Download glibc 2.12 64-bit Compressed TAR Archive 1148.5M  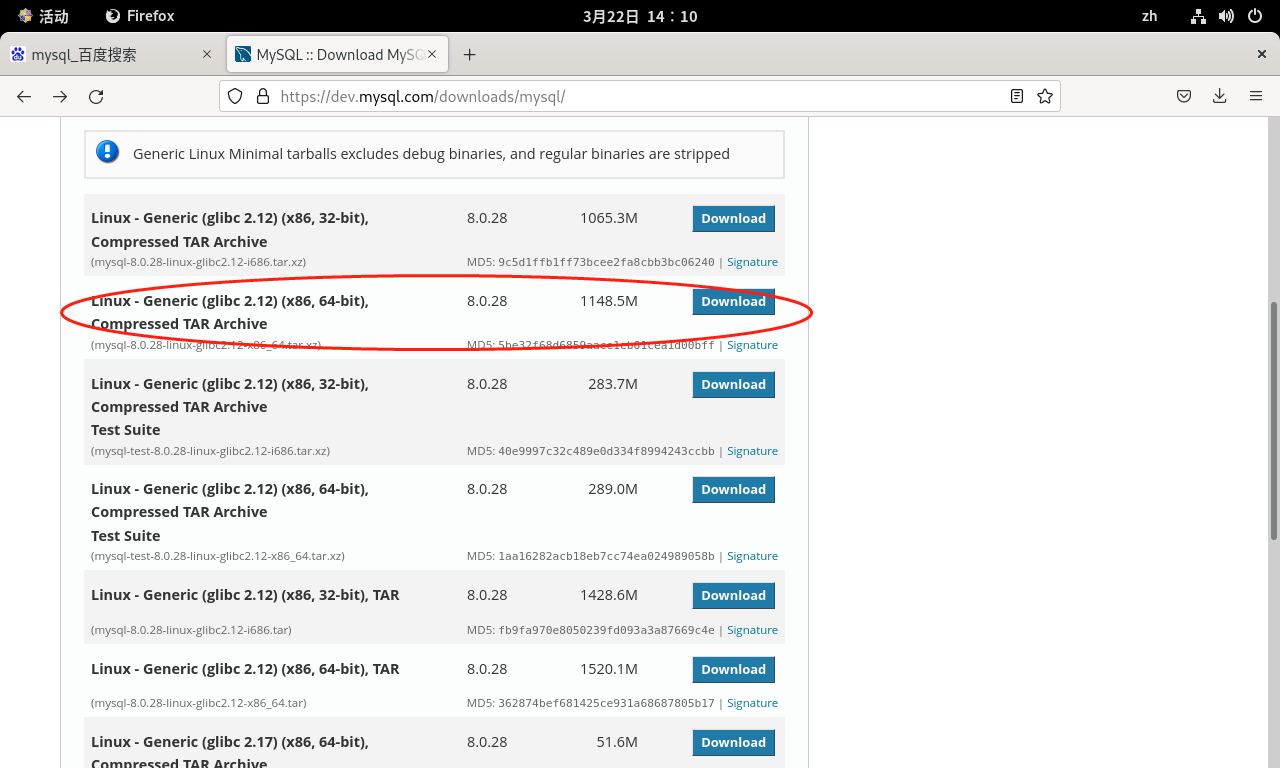tap(733, 301)
